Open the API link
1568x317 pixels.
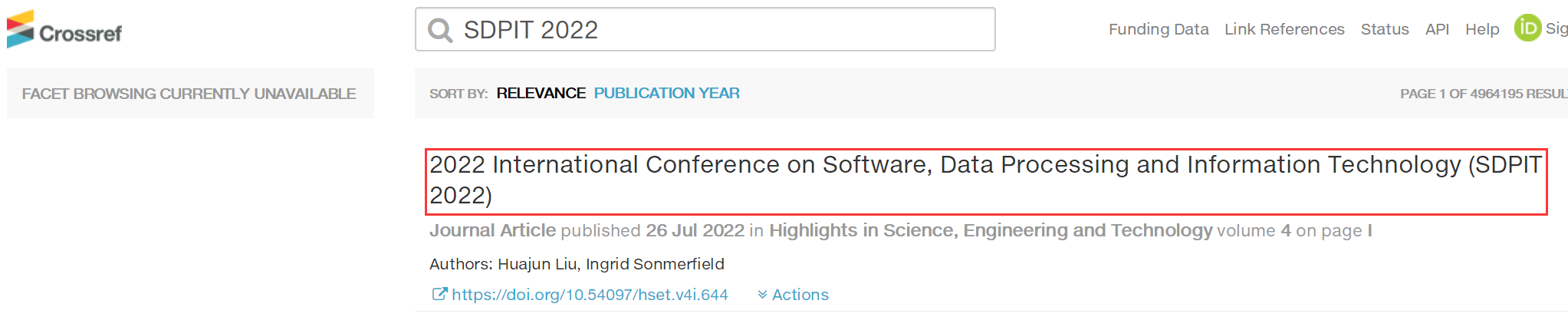pyautogui.click(x=1437, y=29)
